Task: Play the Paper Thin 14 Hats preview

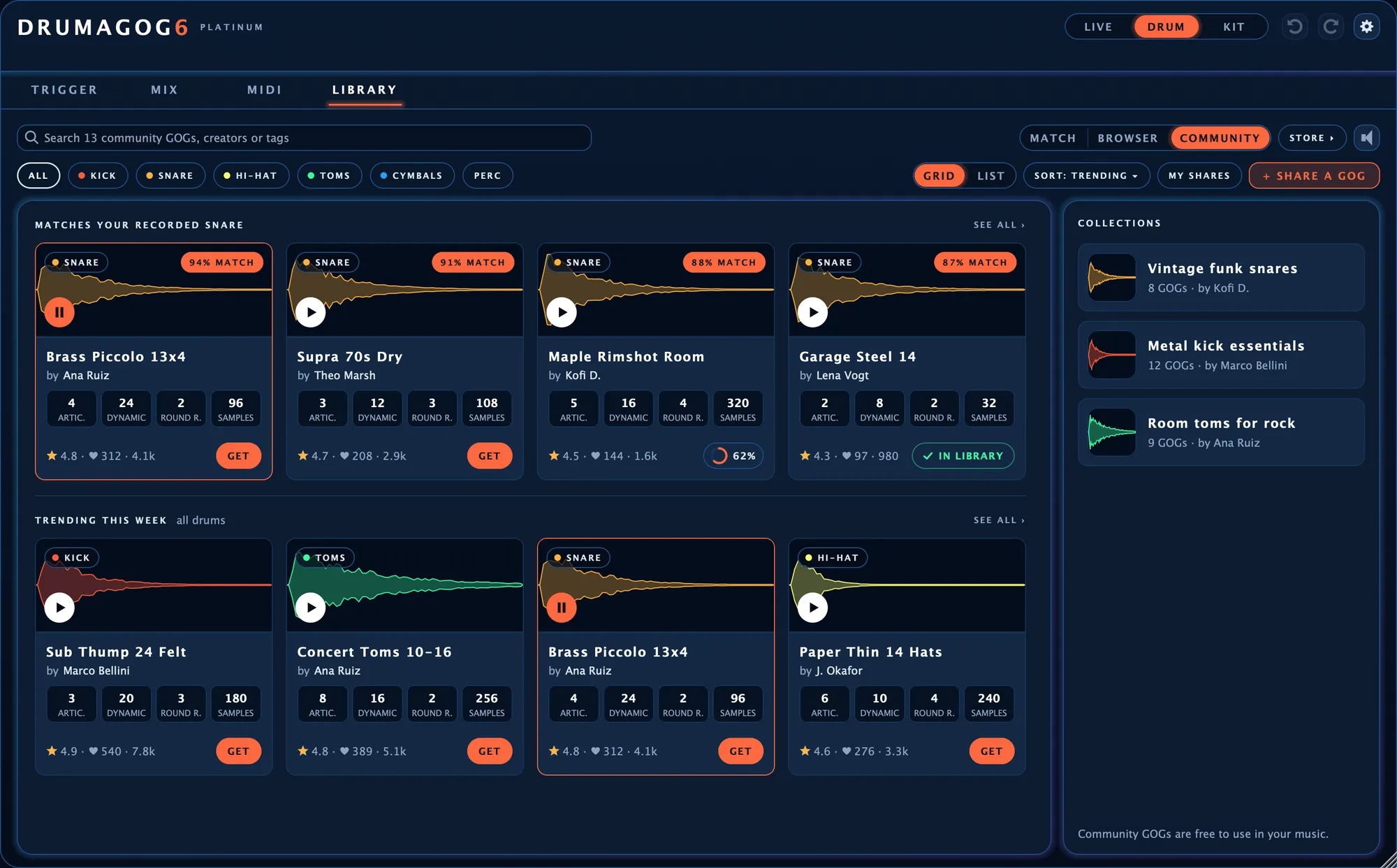Action: [813, 608]
